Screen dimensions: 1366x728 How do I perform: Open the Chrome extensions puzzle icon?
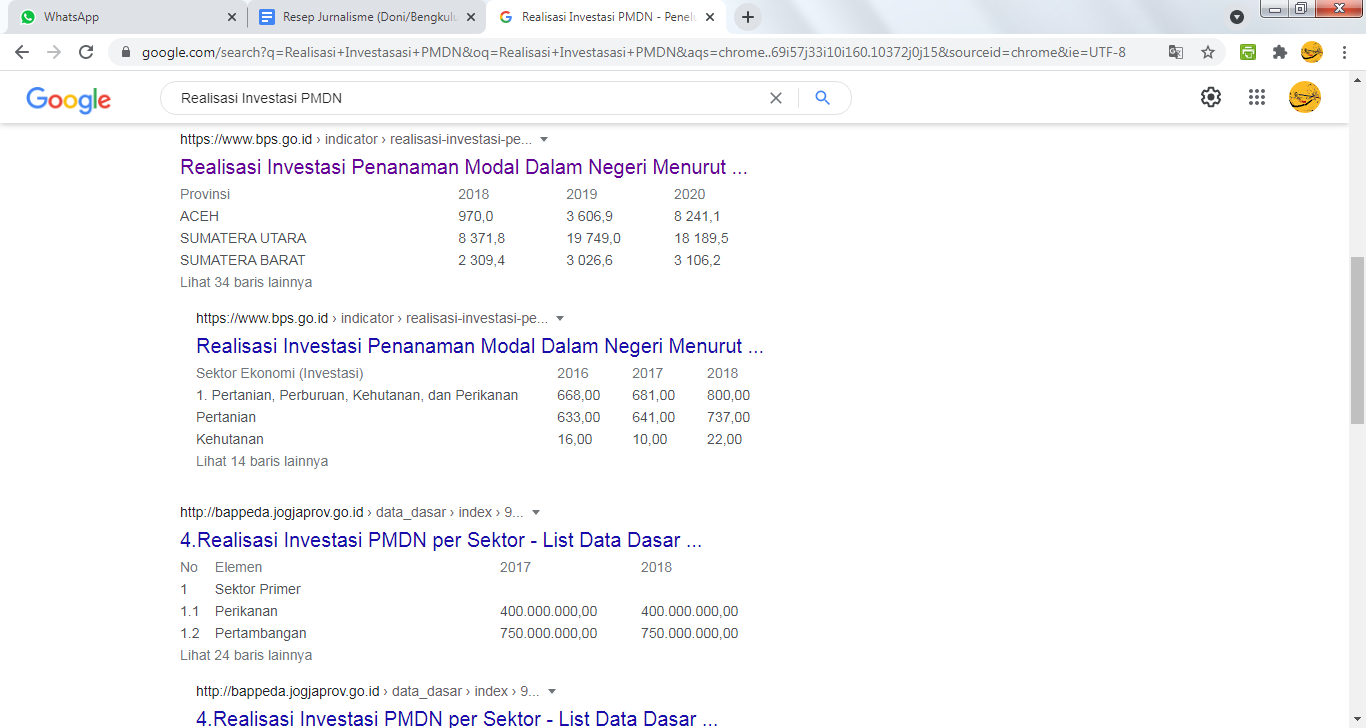click(x=1279, y=52)
